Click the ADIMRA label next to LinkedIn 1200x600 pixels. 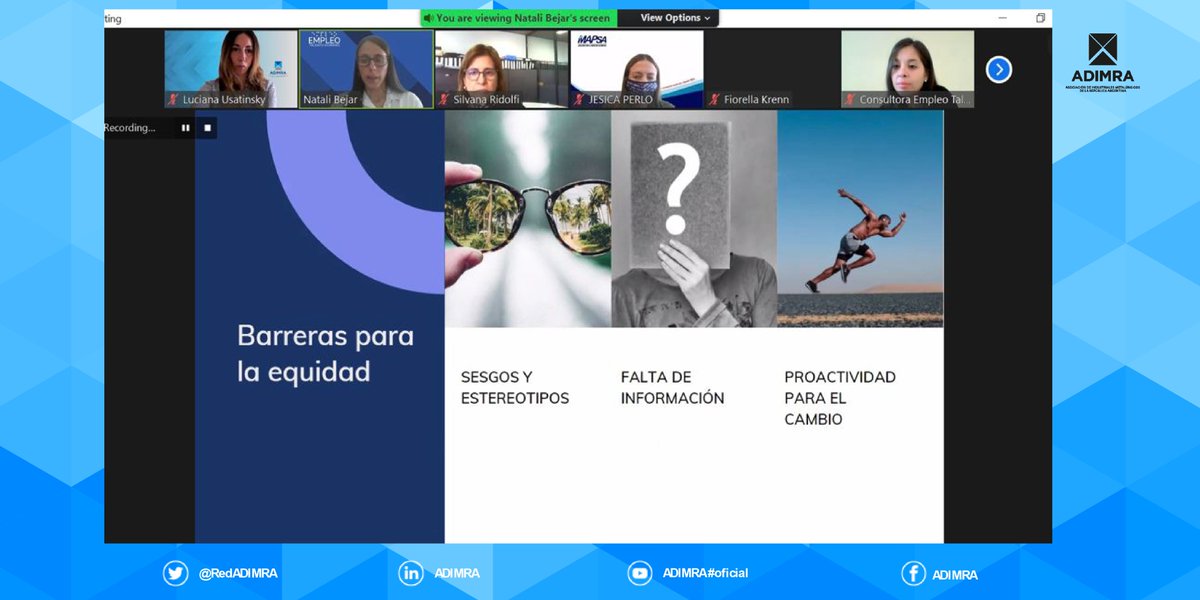pos(457,574)
